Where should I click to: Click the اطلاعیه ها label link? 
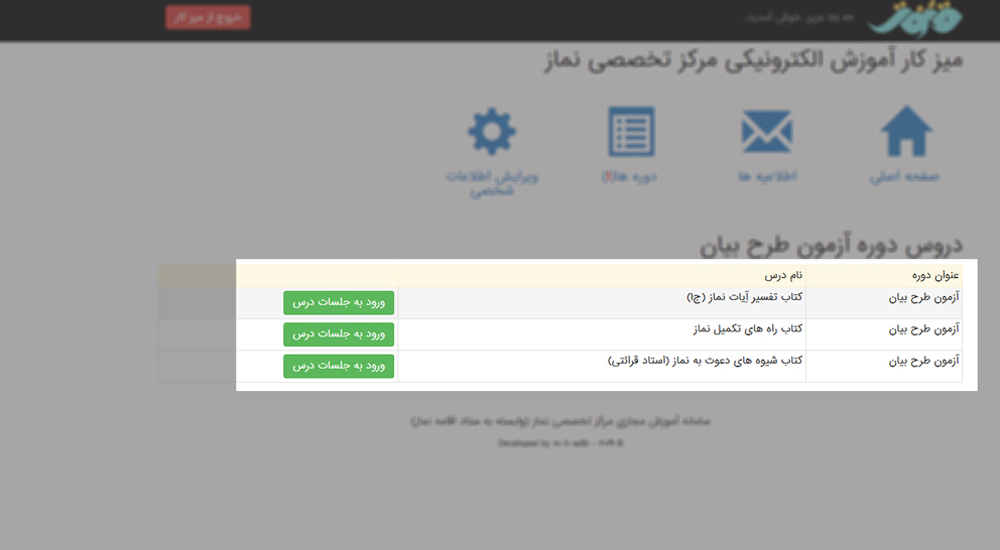click(x=765, y=177)
